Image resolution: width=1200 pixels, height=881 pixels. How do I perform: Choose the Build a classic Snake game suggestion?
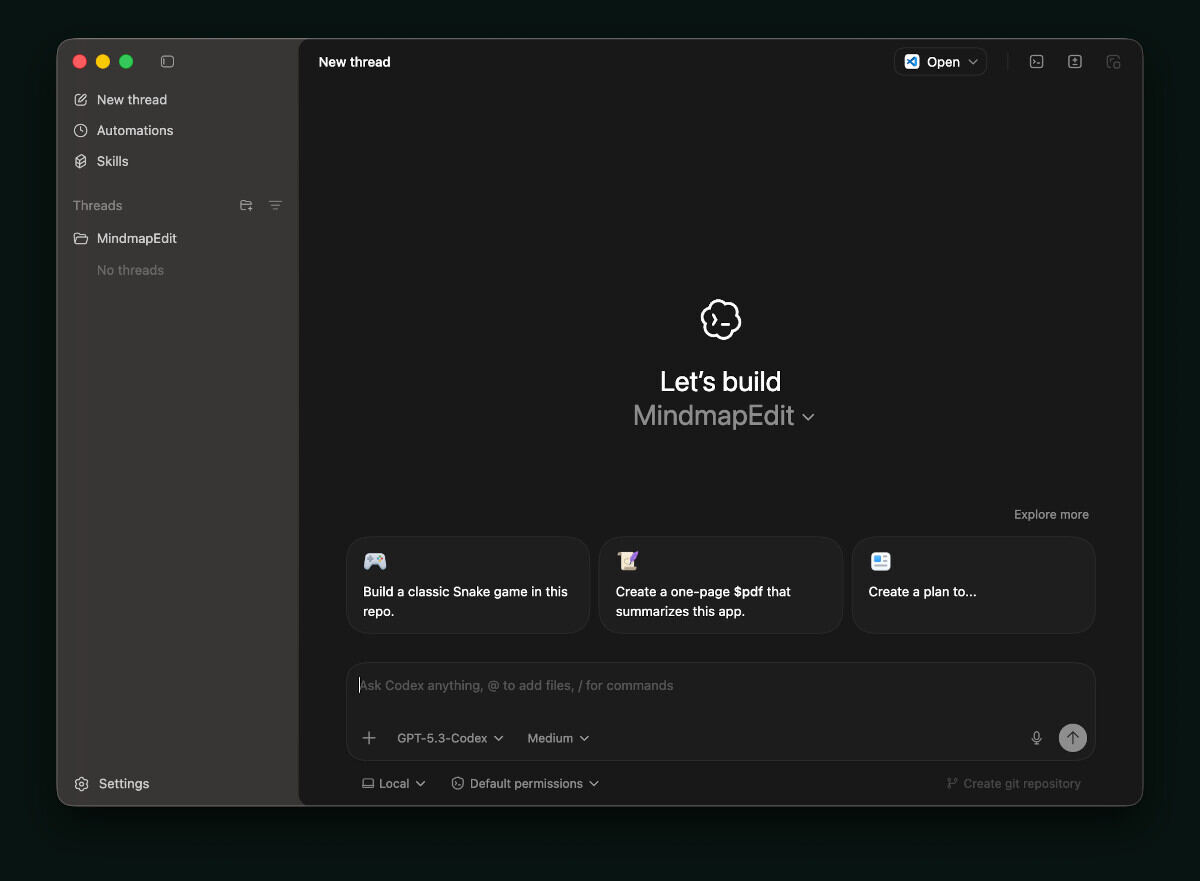point(468,585)
